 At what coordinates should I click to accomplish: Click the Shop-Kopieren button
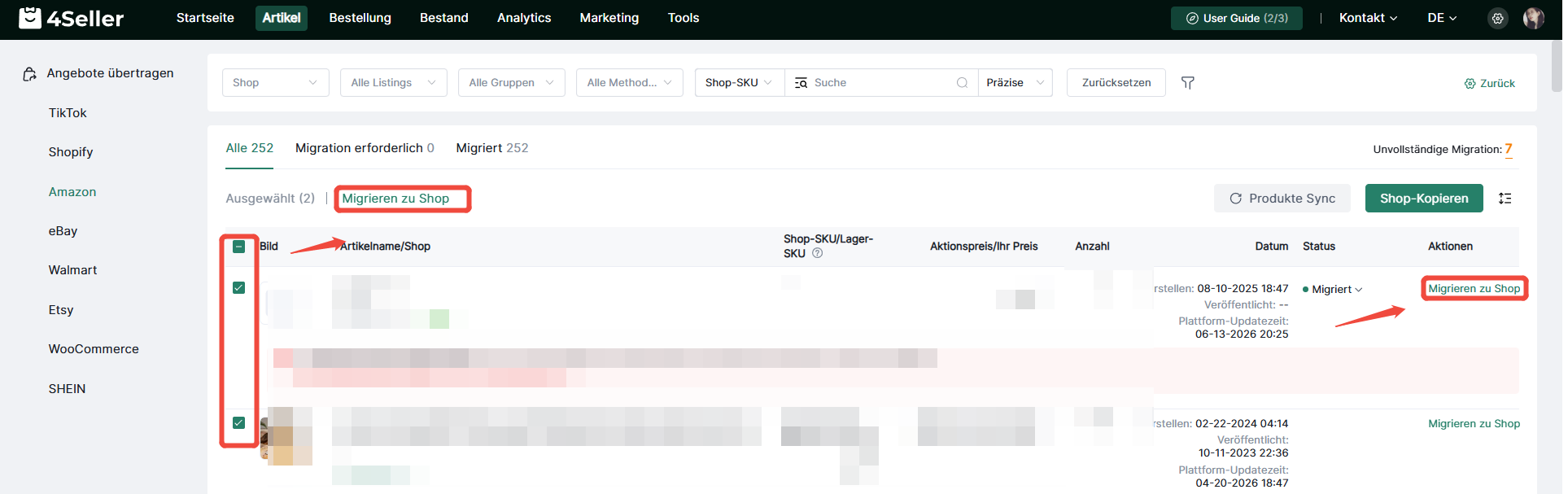point(1423,199)
